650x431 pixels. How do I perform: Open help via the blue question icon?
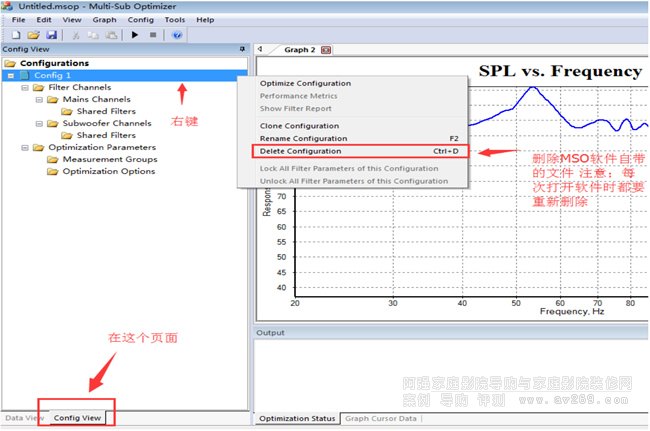click(x=177, y=34)
